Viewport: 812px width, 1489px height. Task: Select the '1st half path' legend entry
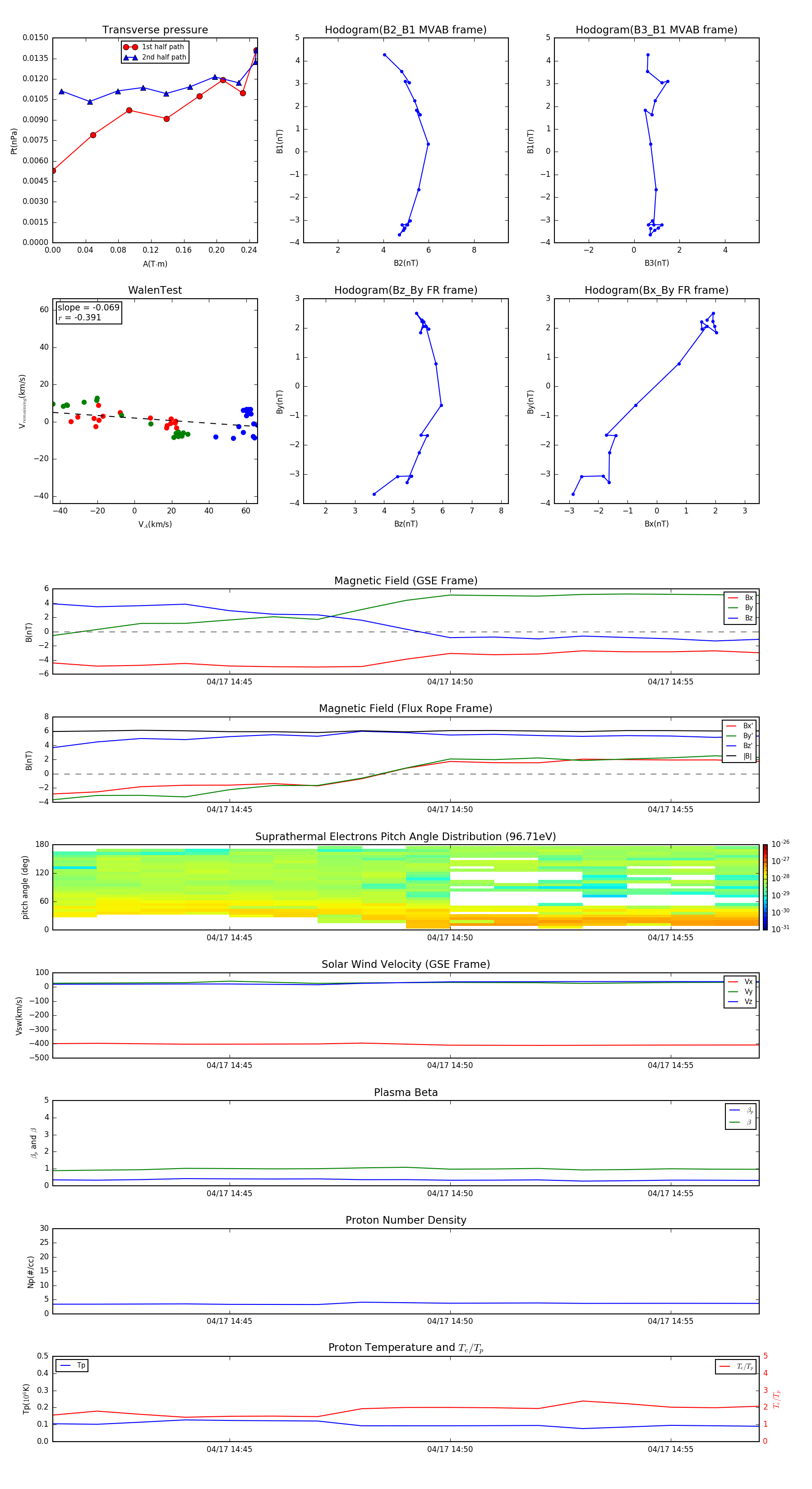tap(154, 47)
